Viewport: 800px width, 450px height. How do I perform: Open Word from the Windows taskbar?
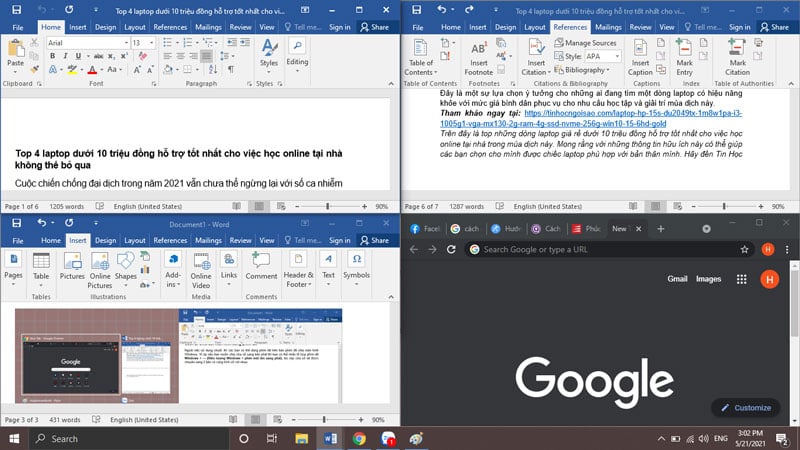331,438
